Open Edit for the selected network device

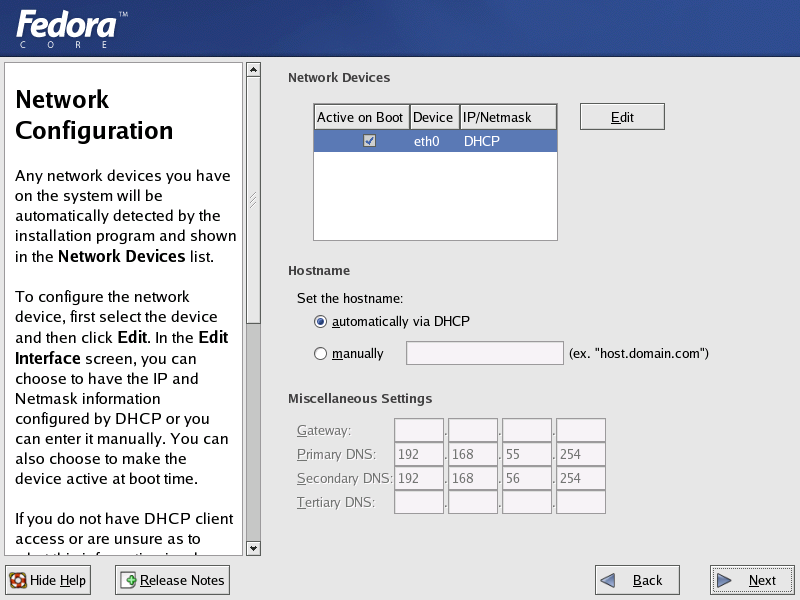click(622, 117)
